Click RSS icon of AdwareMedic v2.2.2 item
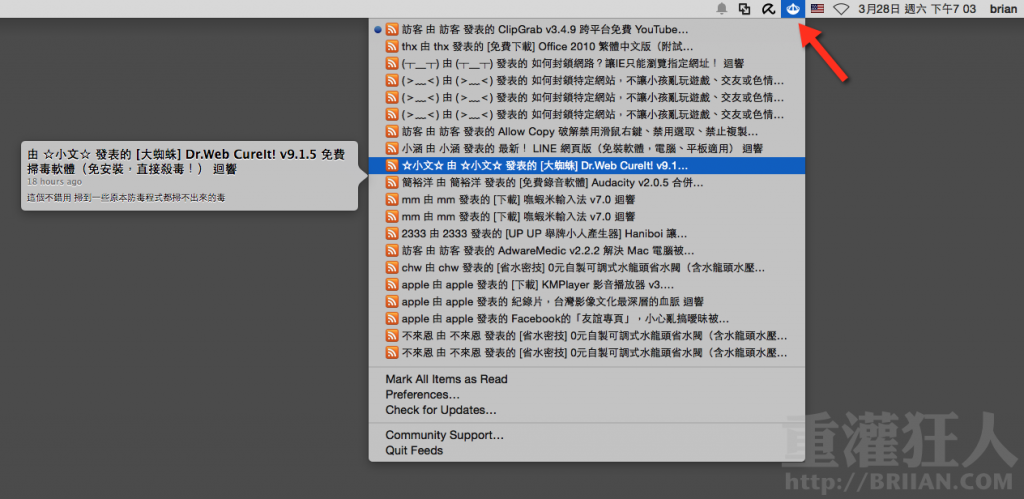Viewport: 1024px width, 499px height. [392, 250]
